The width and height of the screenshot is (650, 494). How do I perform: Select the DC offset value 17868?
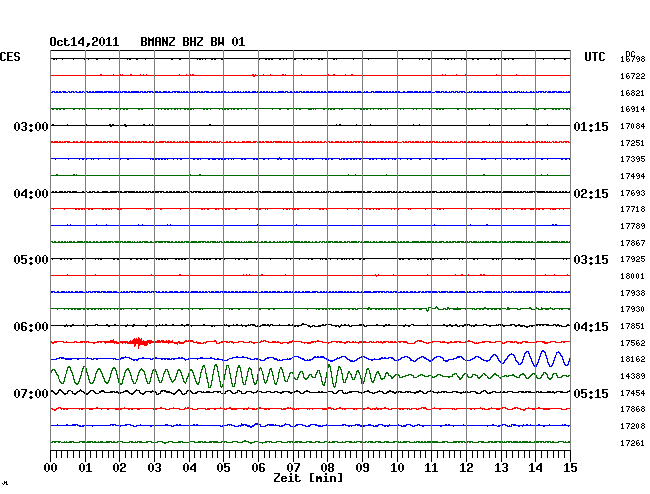point(633,409)
